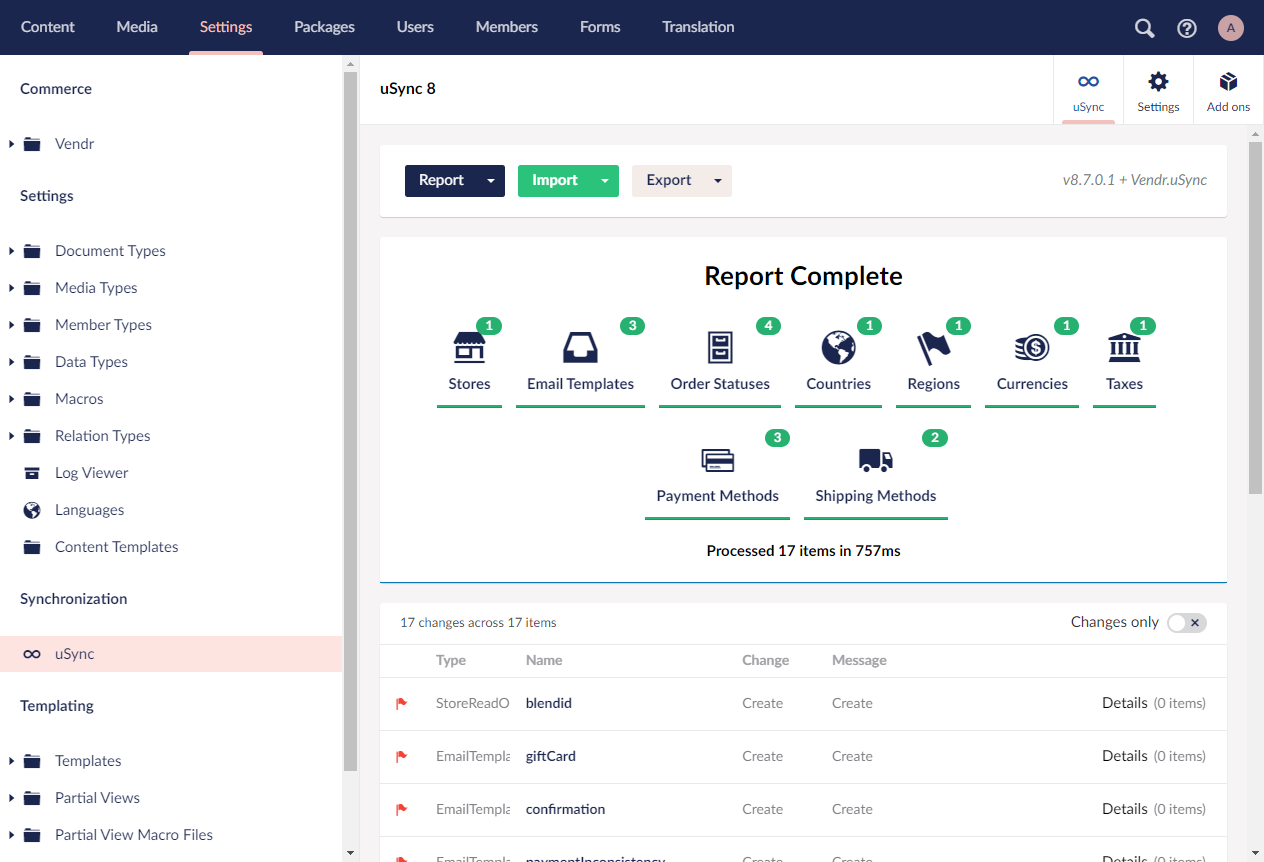Viewport: 1264px width, 862px height.
Task: Expand the Member Types tree node
Action: click(x=11, y=325)
